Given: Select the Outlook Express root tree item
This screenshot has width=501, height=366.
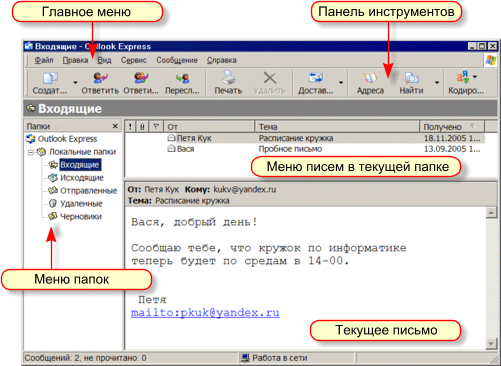Looking at the screenshot, I should 67,139.
